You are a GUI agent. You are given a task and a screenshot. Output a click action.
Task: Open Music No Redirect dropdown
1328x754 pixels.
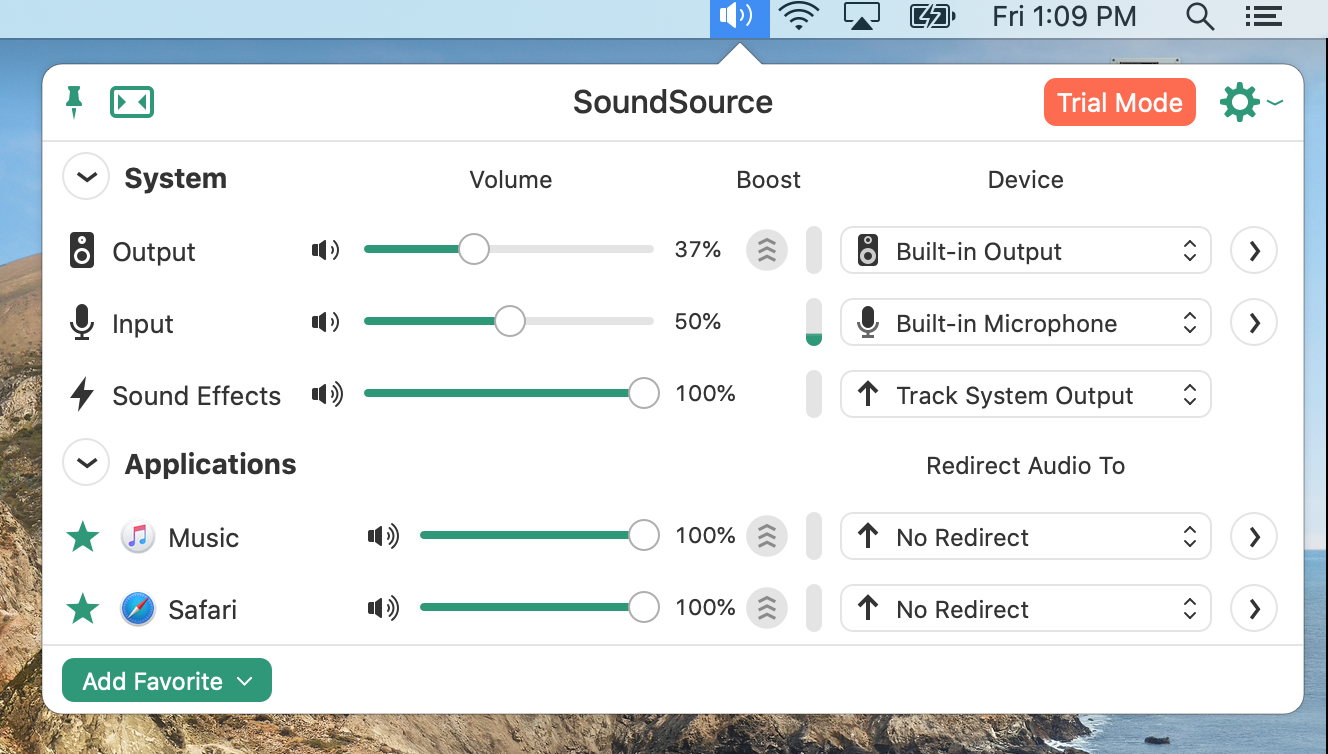click(1026, 537)
